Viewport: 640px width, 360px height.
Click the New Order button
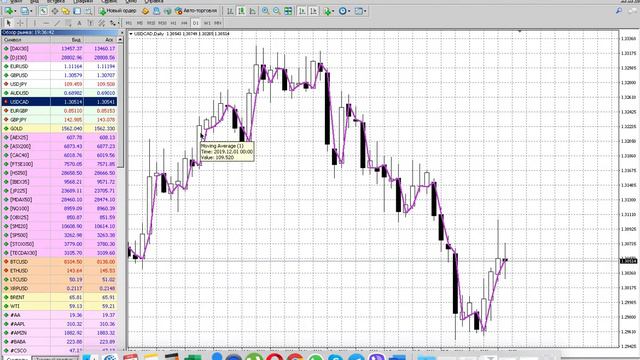[x=118, y=11]
